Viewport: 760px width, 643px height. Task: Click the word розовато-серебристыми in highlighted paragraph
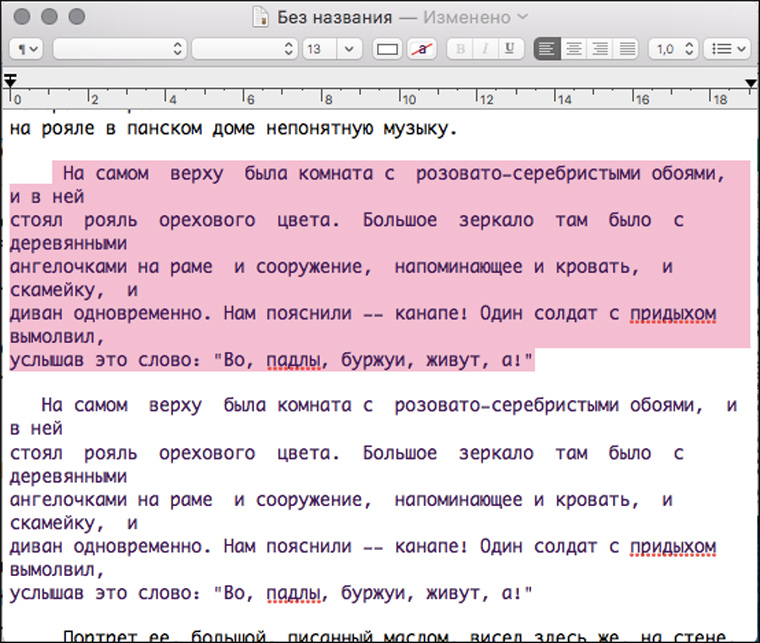(x=528, y=173)
